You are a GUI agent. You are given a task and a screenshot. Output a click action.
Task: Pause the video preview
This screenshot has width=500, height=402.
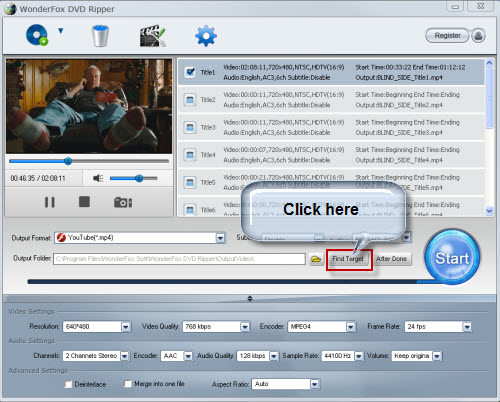(x=50, y=202)
